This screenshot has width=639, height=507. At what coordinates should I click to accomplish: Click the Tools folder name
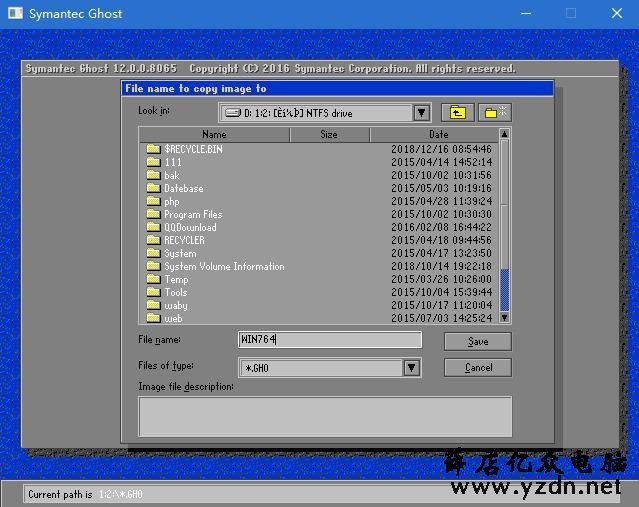coord(176,293)
